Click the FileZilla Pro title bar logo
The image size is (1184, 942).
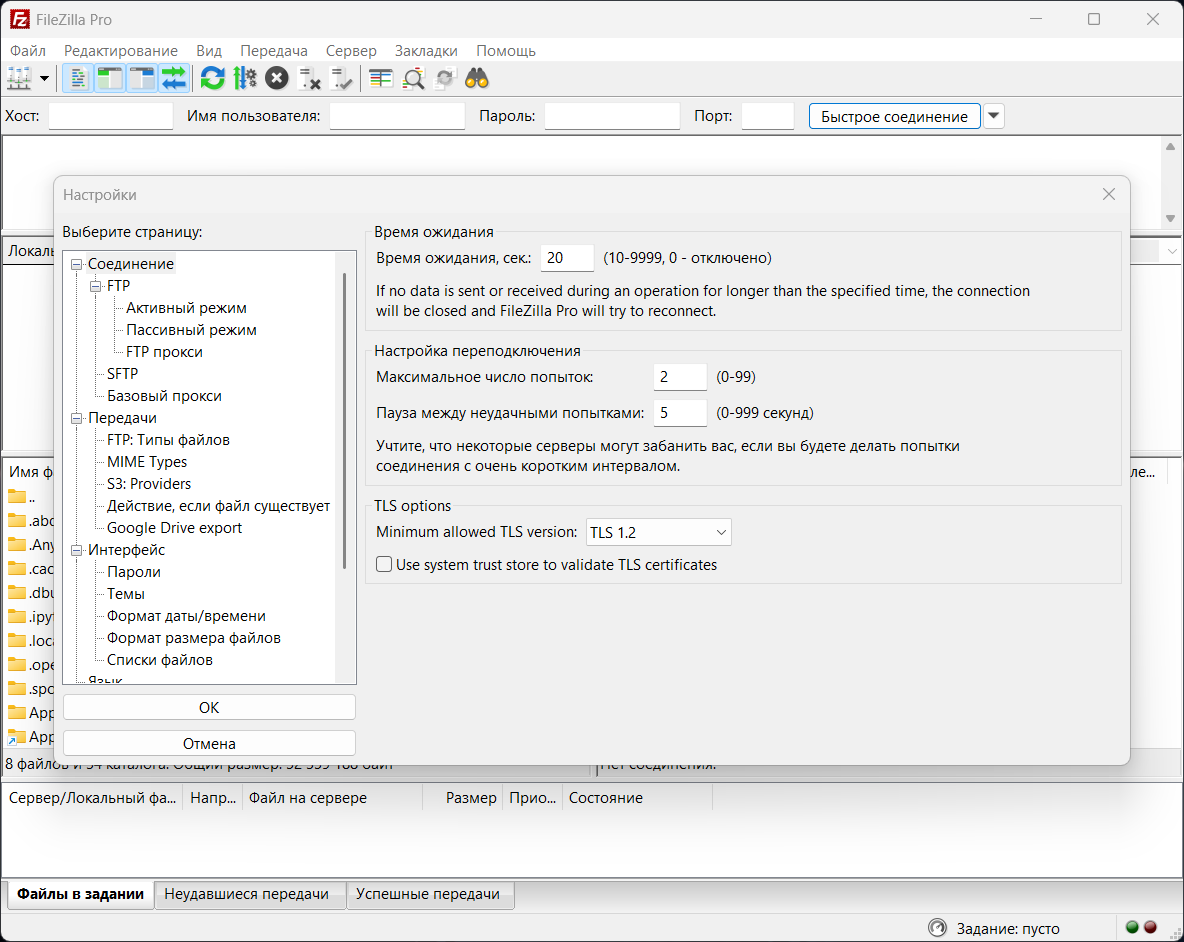20,20
